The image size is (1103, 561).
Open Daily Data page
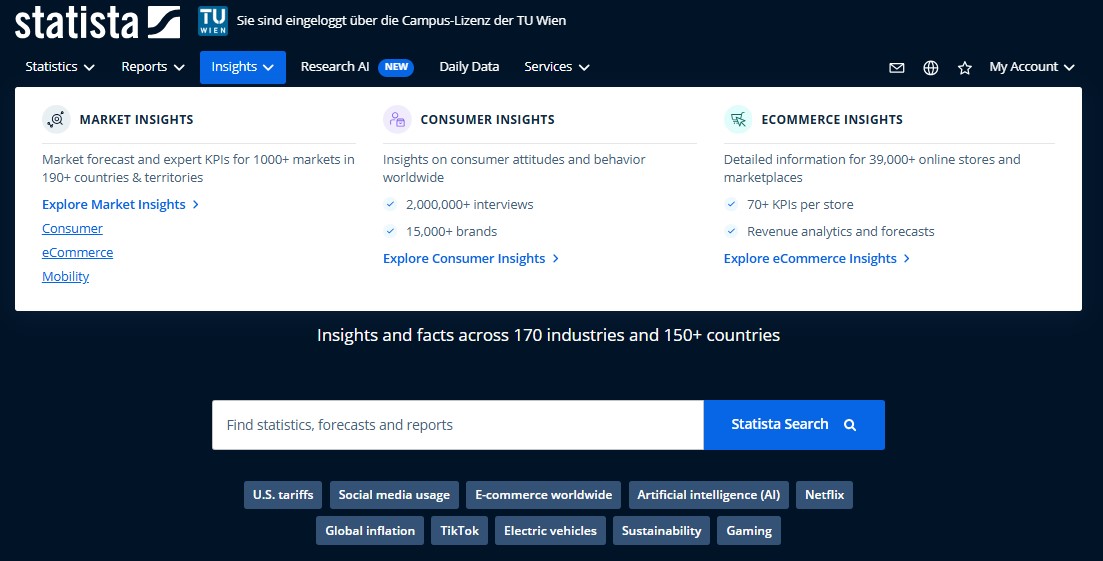pyautogui.click(x=469, y=67)
